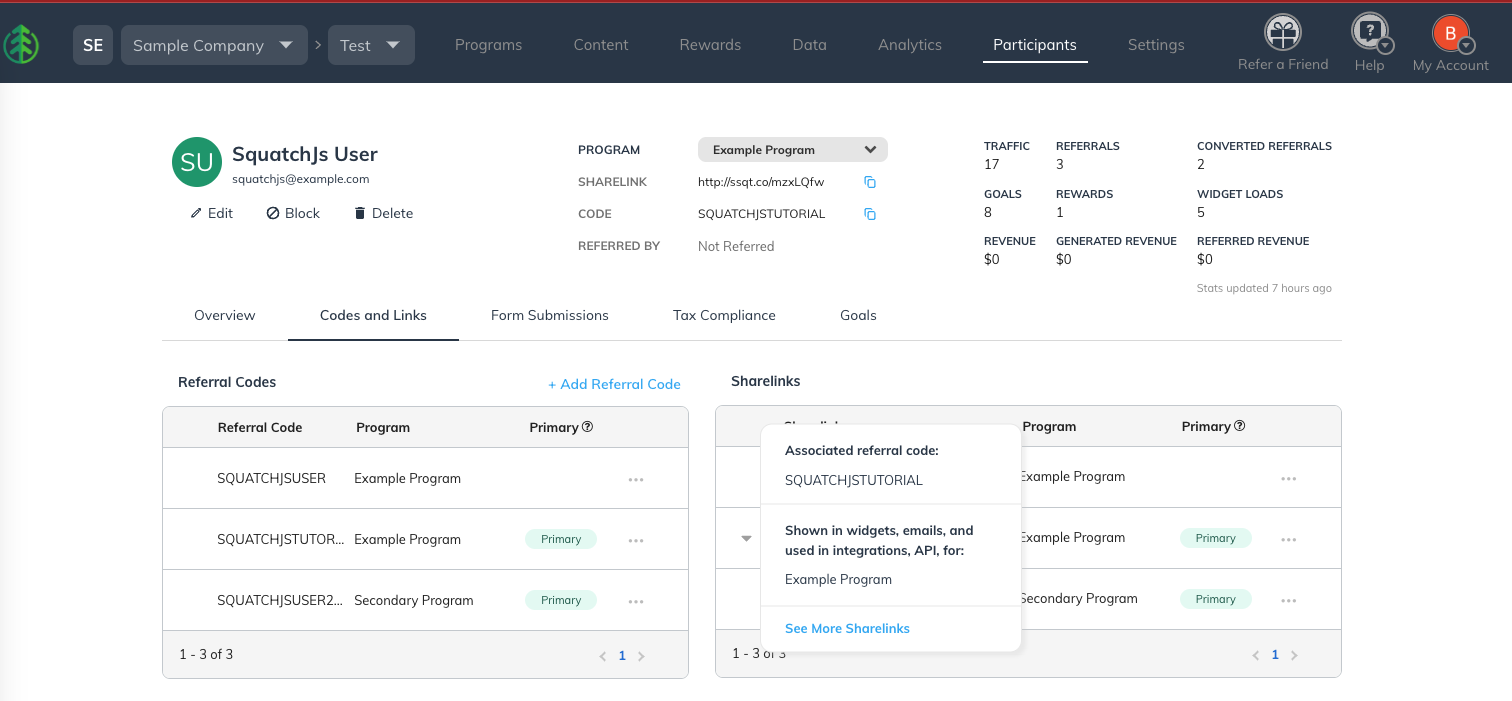The height and width of the screenshot is (701, 1512).
Task: Open the Test environment dropdown
Action: [371, 45]
